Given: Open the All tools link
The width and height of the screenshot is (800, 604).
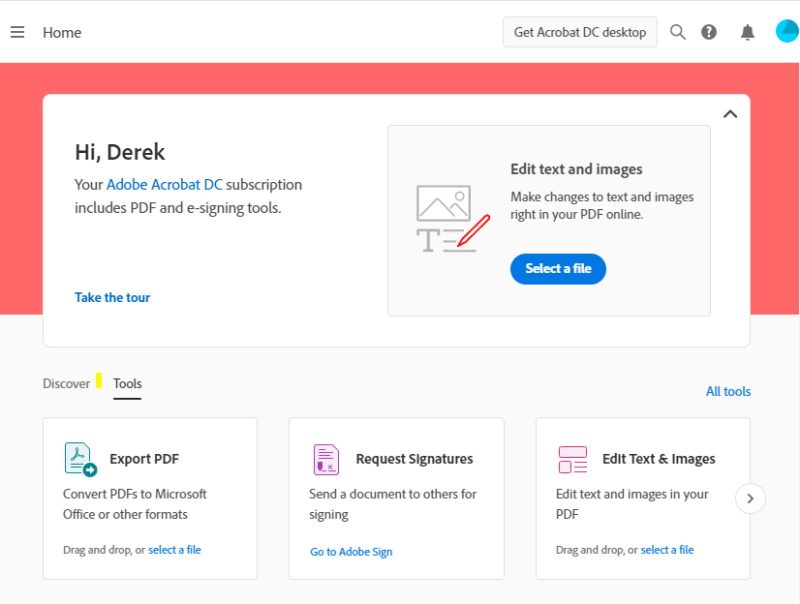Looking at the screenshot, I should pos(728,391).
